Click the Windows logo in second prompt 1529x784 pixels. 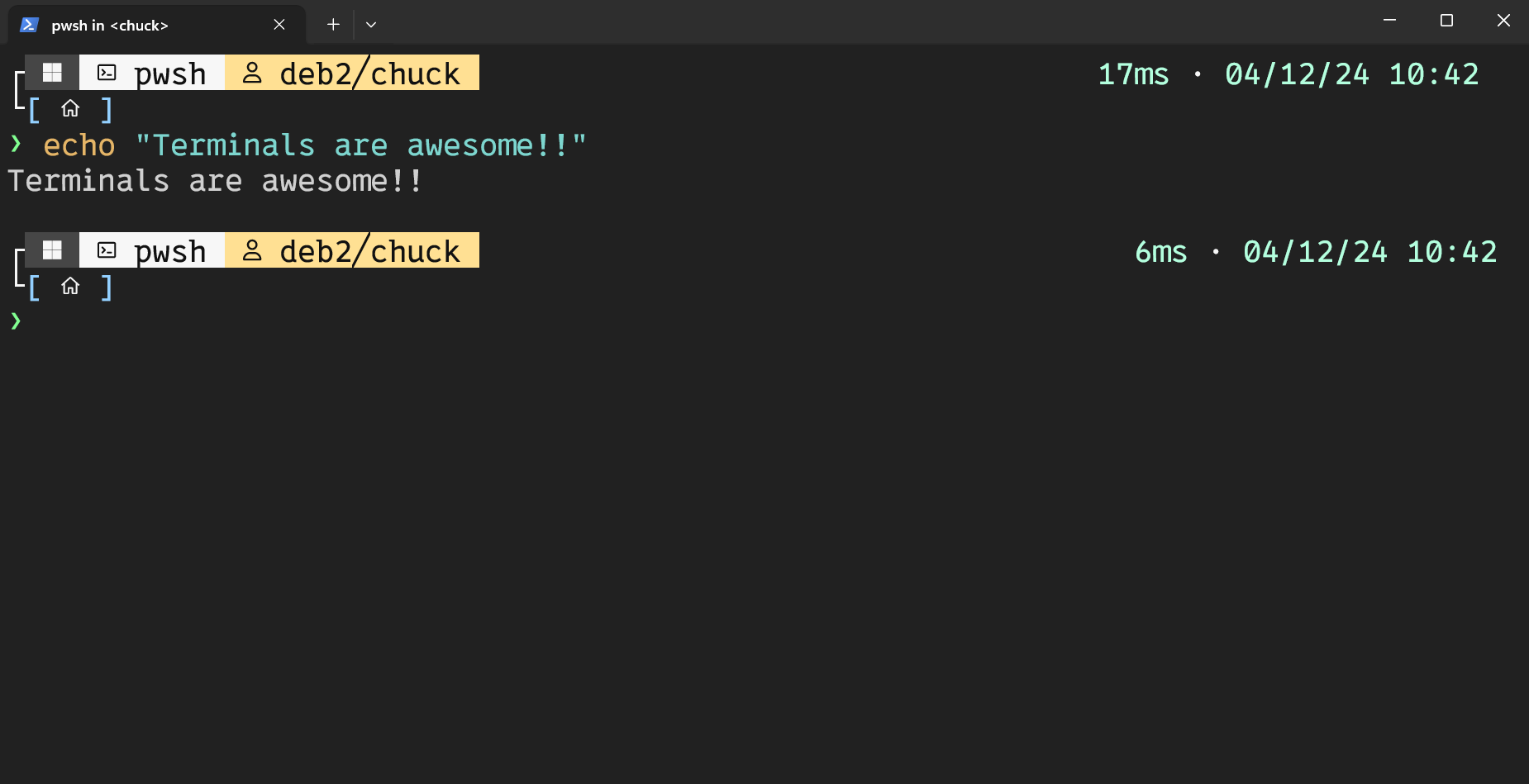coord(52,250)
